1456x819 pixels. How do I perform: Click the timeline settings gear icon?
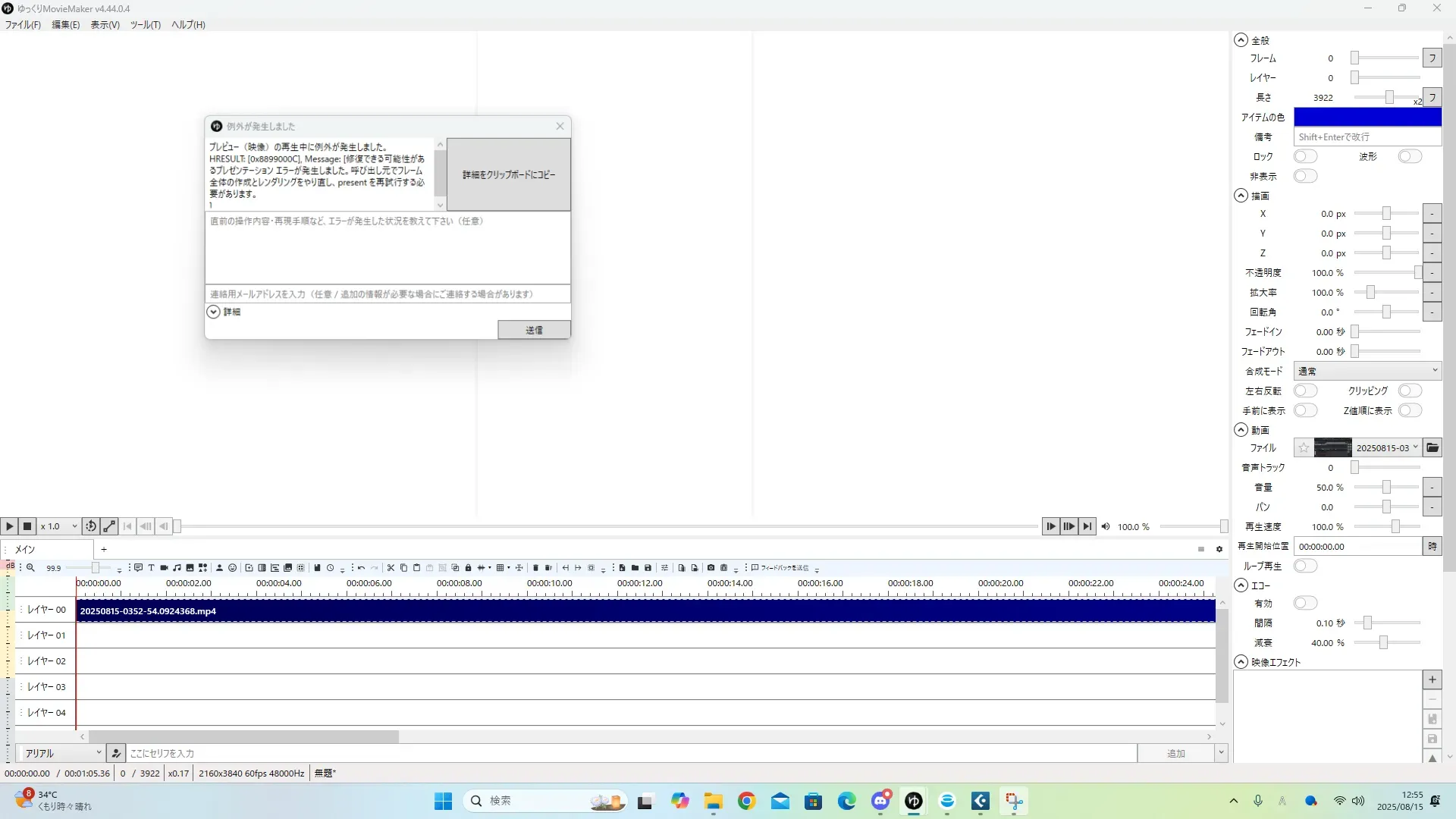pos(1219,550)
